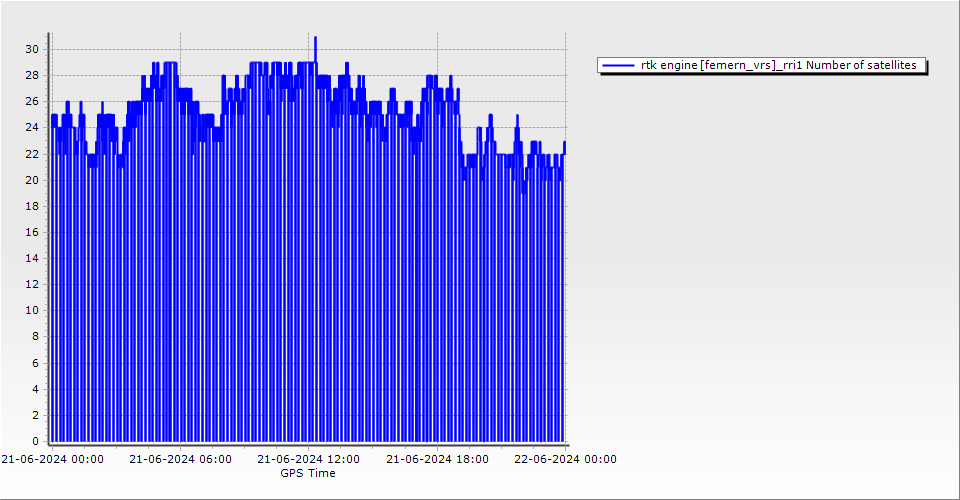
Task: Click the y-axis tick label 20
Action: (x=32, y=180)
